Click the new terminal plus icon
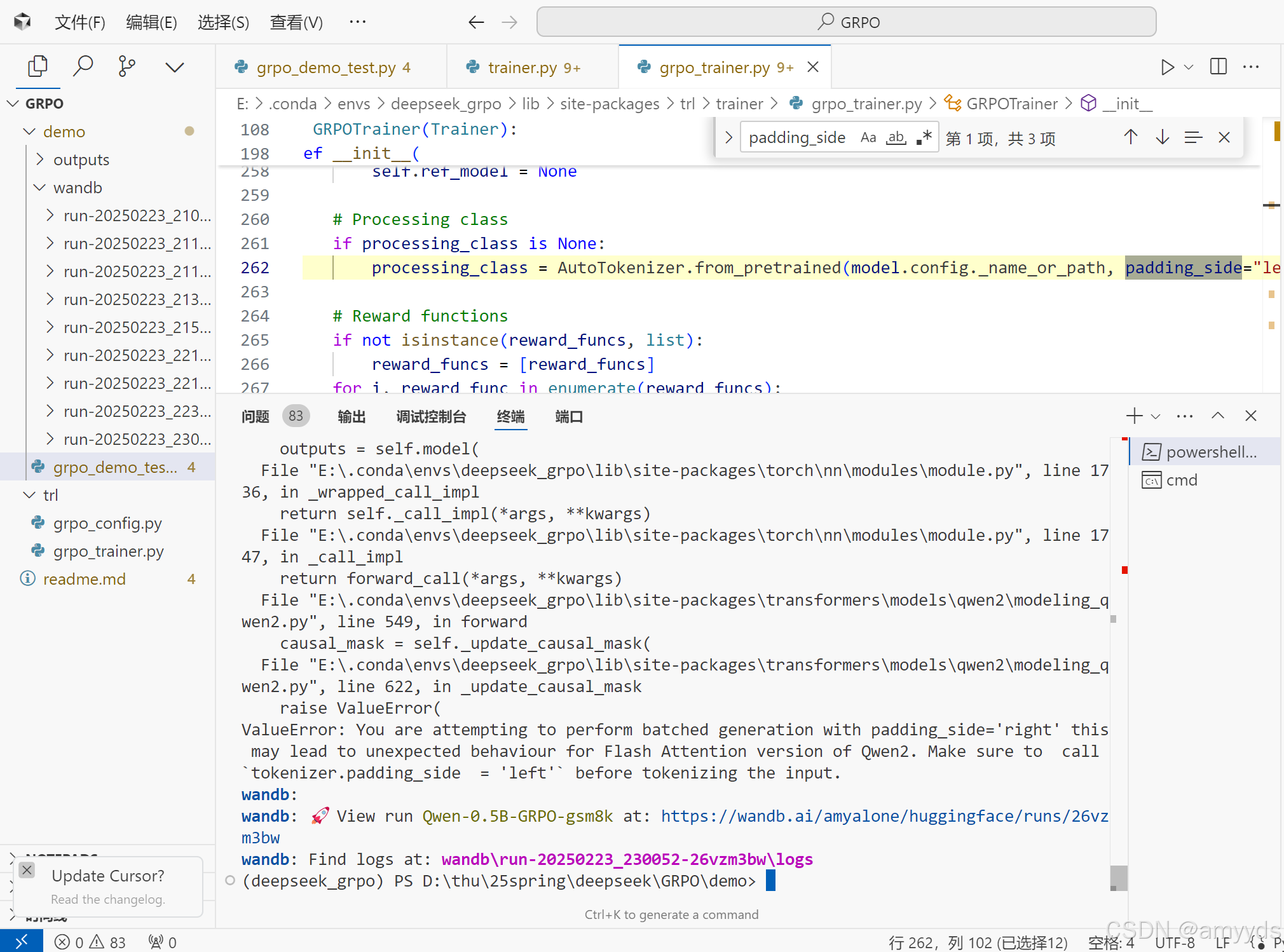1284x952 pixels. (x=1133, y=416)
